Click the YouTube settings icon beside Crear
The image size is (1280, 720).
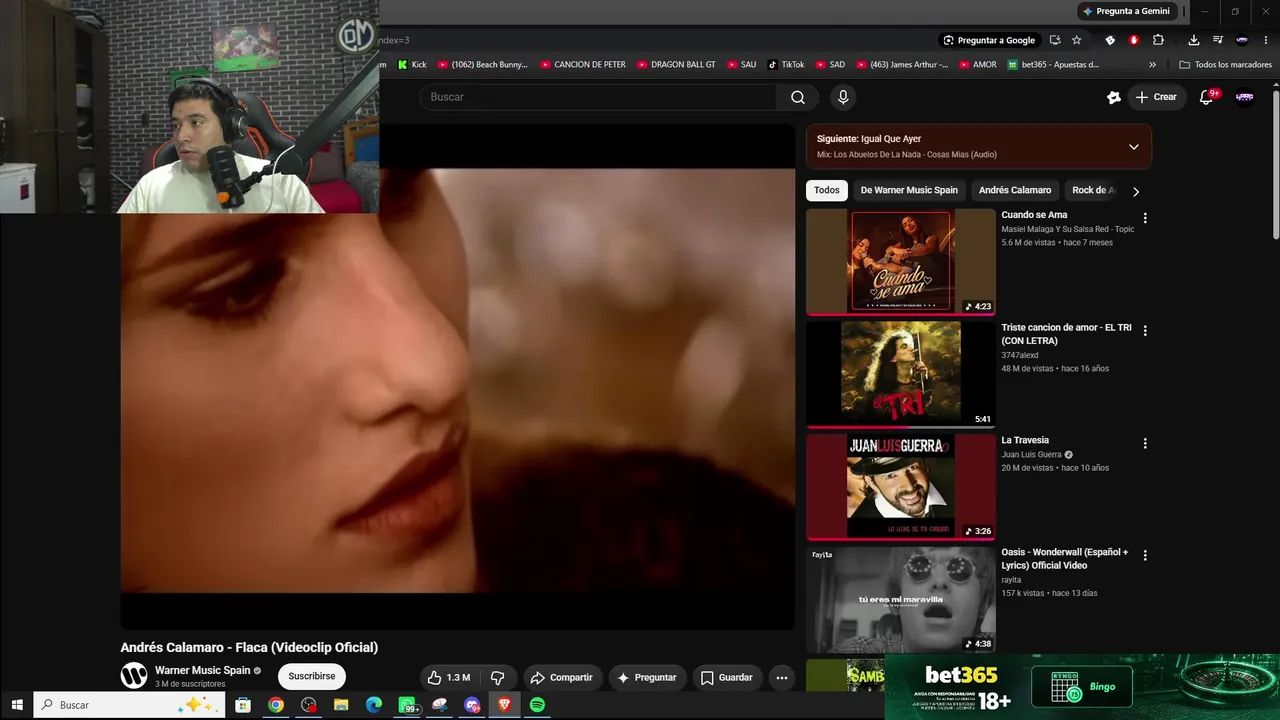pyautogui.click(x=1114, y=97)
